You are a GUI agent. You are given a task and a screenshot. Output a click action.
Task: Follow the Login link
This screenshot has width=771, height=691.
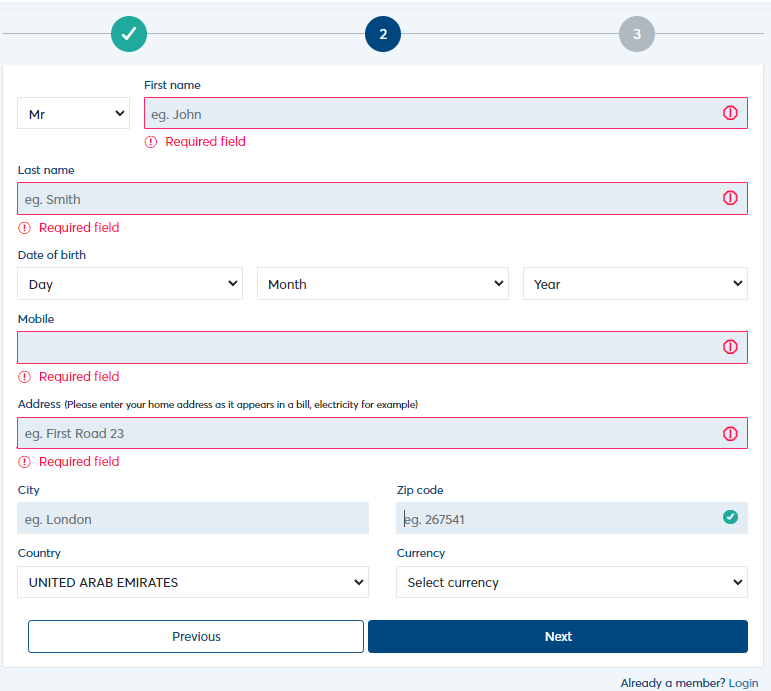pyautogui.click(x=743, y=683)
